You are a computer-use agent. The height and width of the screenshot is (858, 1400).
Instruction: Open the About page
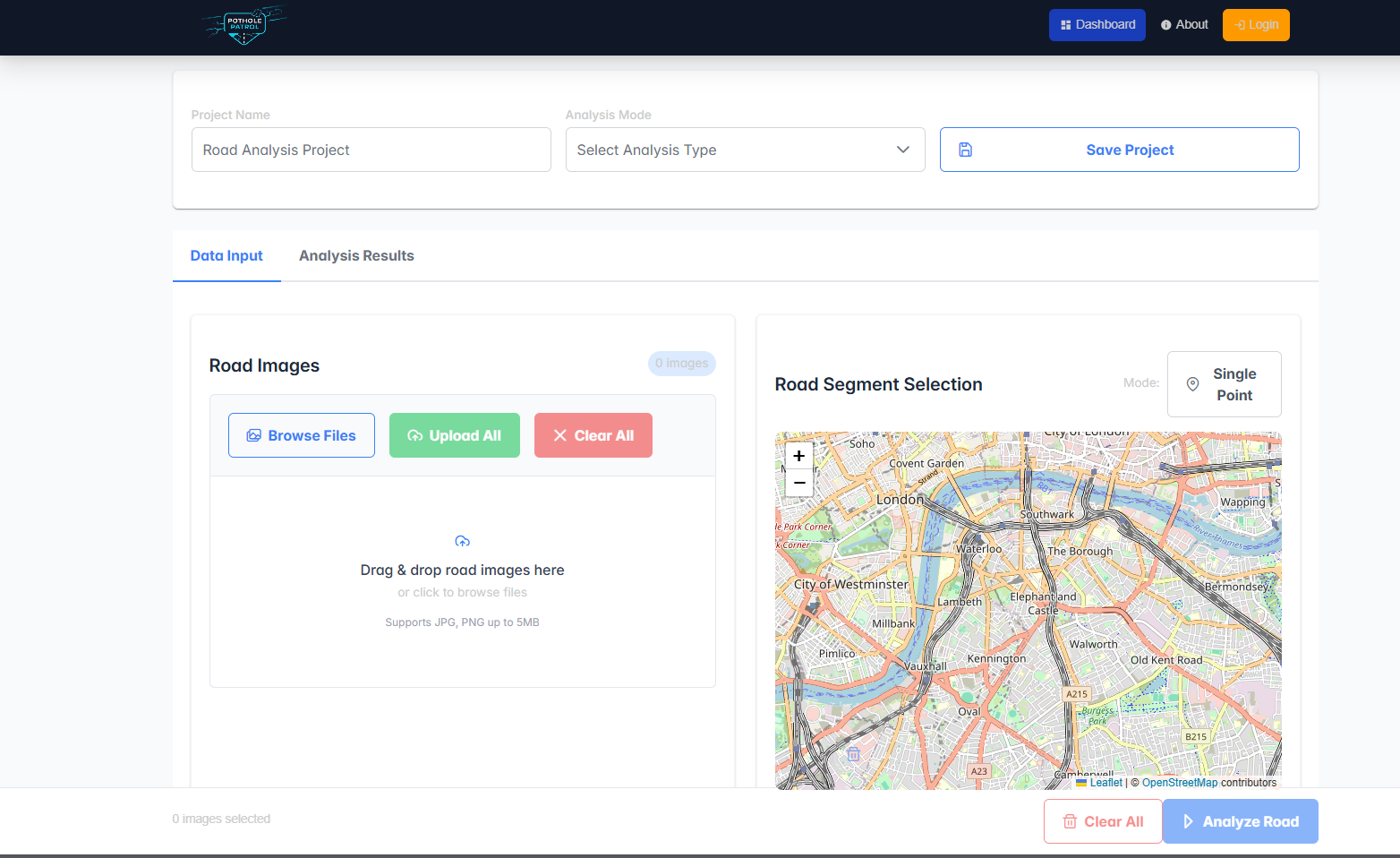(1184, 25)
